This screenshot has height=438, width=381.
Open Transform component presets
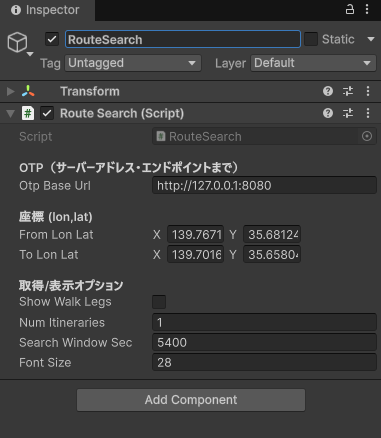click(x=348, y=91)
